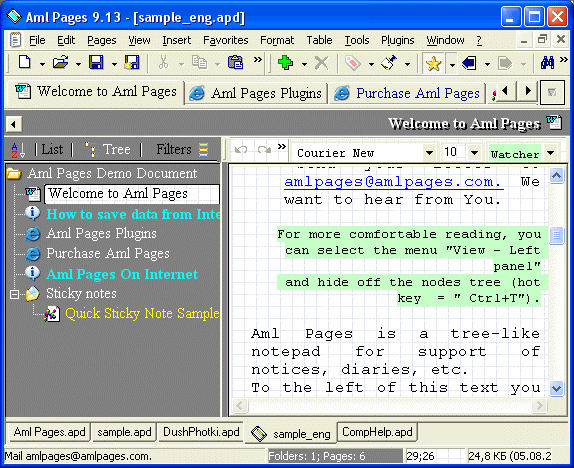Open dropdown arrow beside Save icon
Viewport: 574px width, 468px height.
click(x=114, y=64)
